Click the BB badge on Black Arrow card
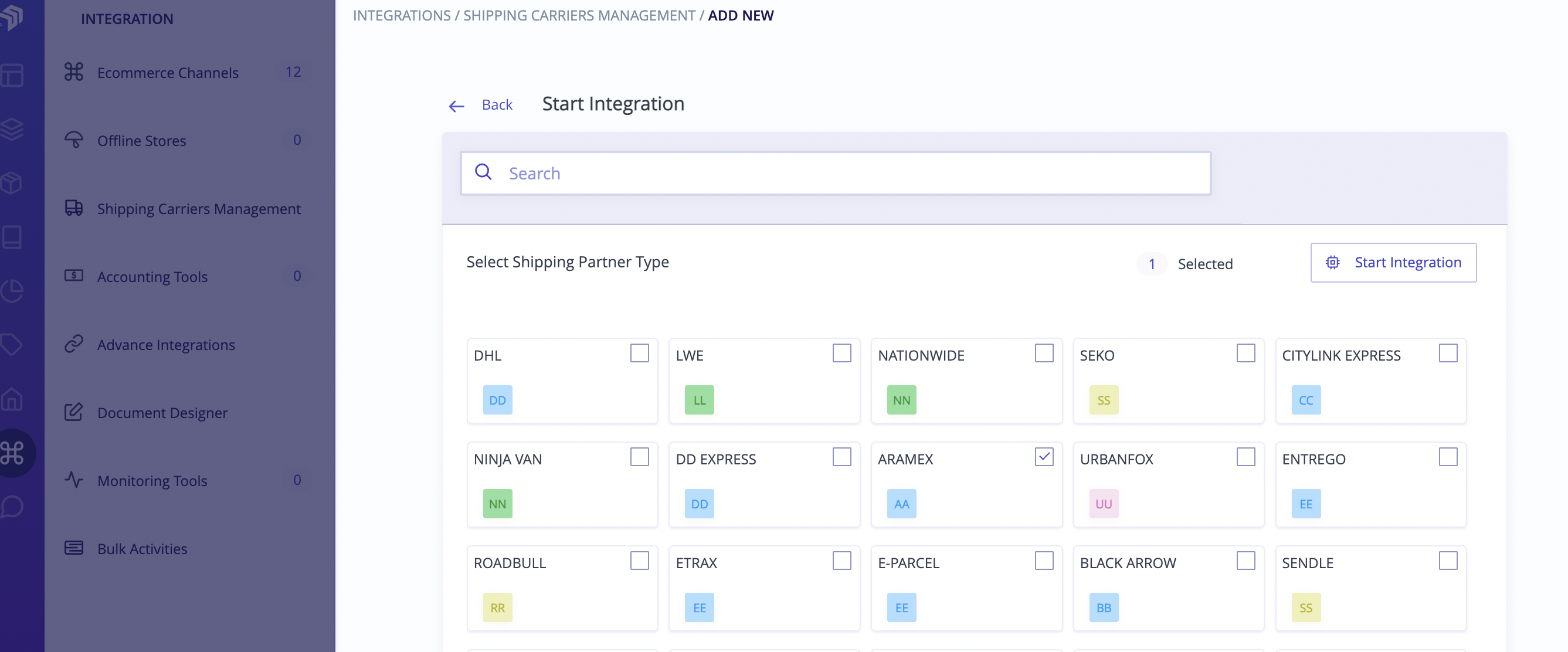This screenshot has width=1568, height=652. coord(1104,607)
